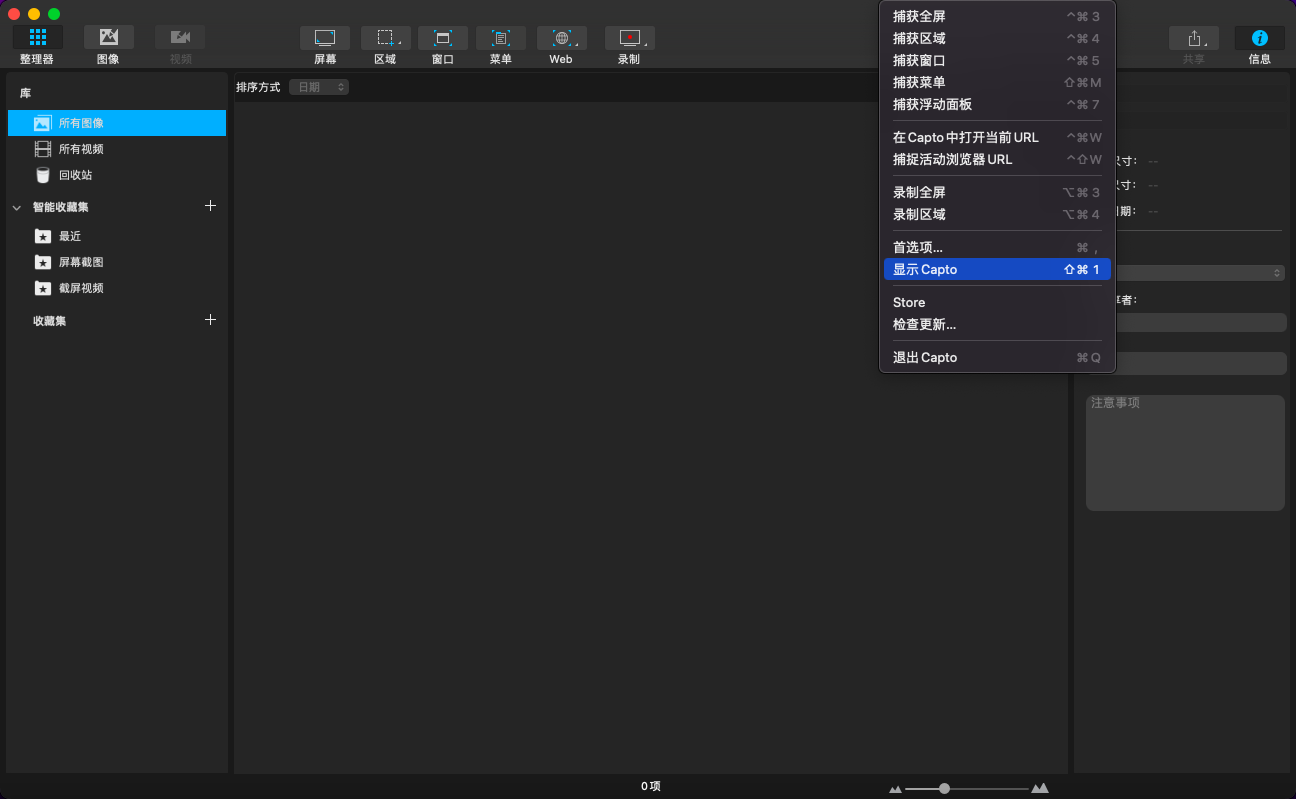This screenshot has height=799, width=1296.
Task: Click the Window (窗口) capture icon
Action: pos(442,38)
